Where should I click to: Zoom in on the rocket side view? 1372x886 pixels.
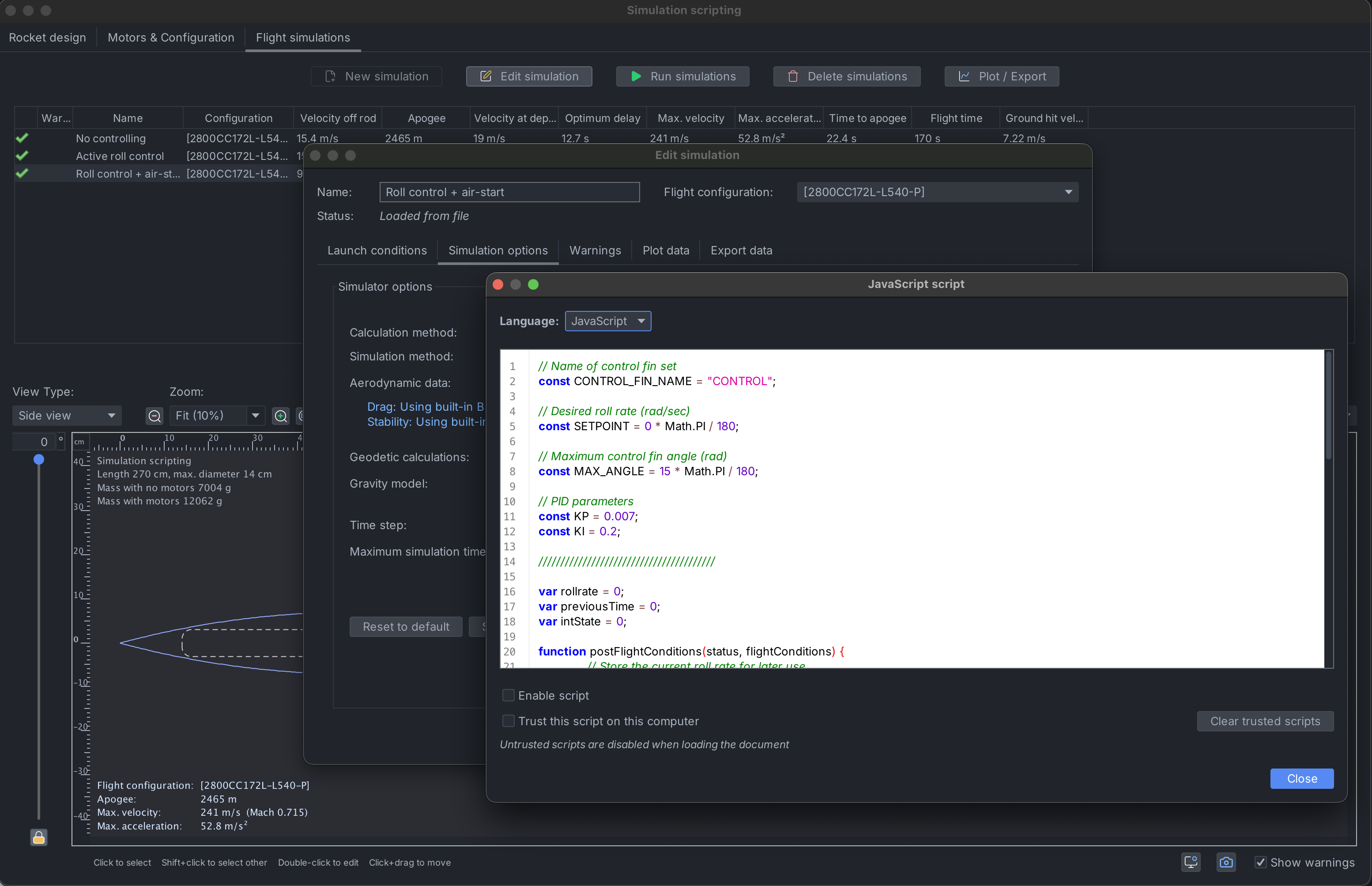pos(281,415)
